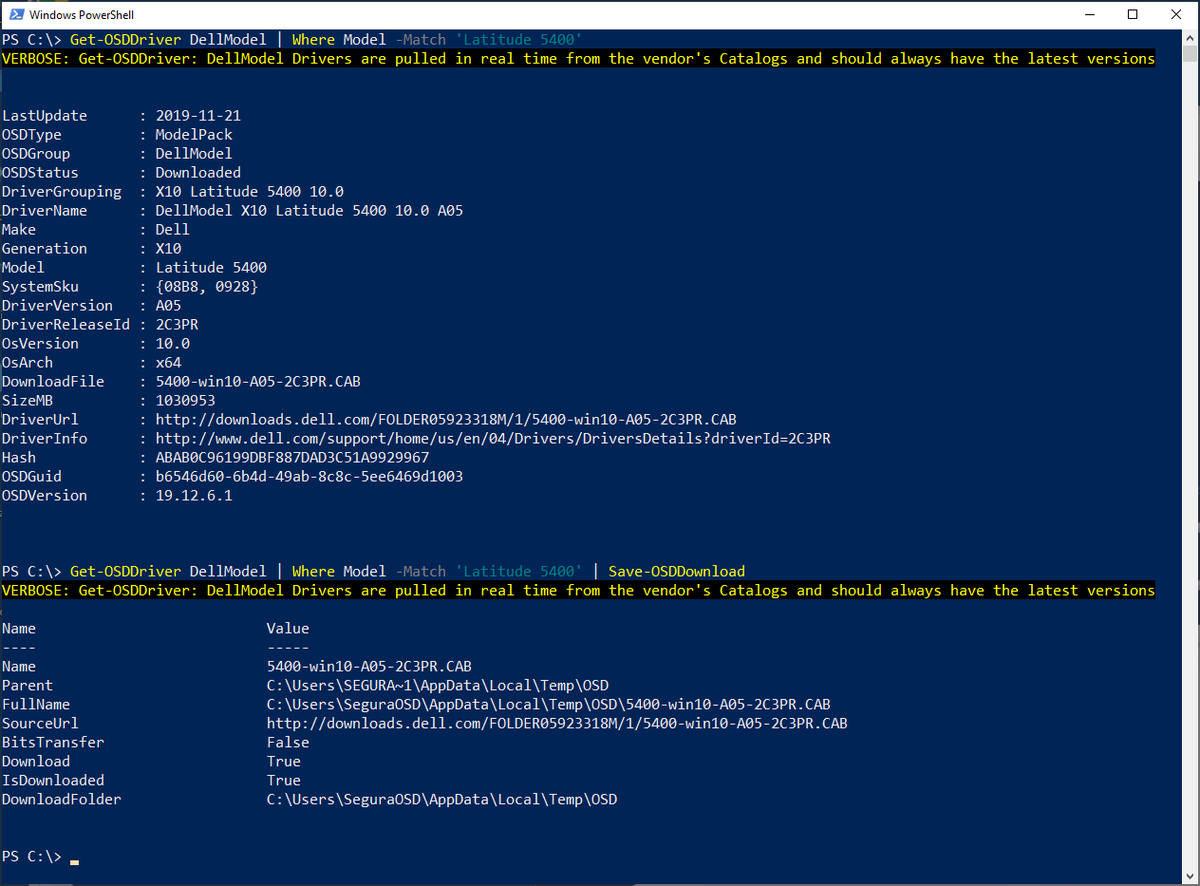The height and width of the screenshot is (886, 1200).
Task: Click the Hash value 'ABAB0C96199DBF887DAD3C51A9929967'
Action: 292,457
